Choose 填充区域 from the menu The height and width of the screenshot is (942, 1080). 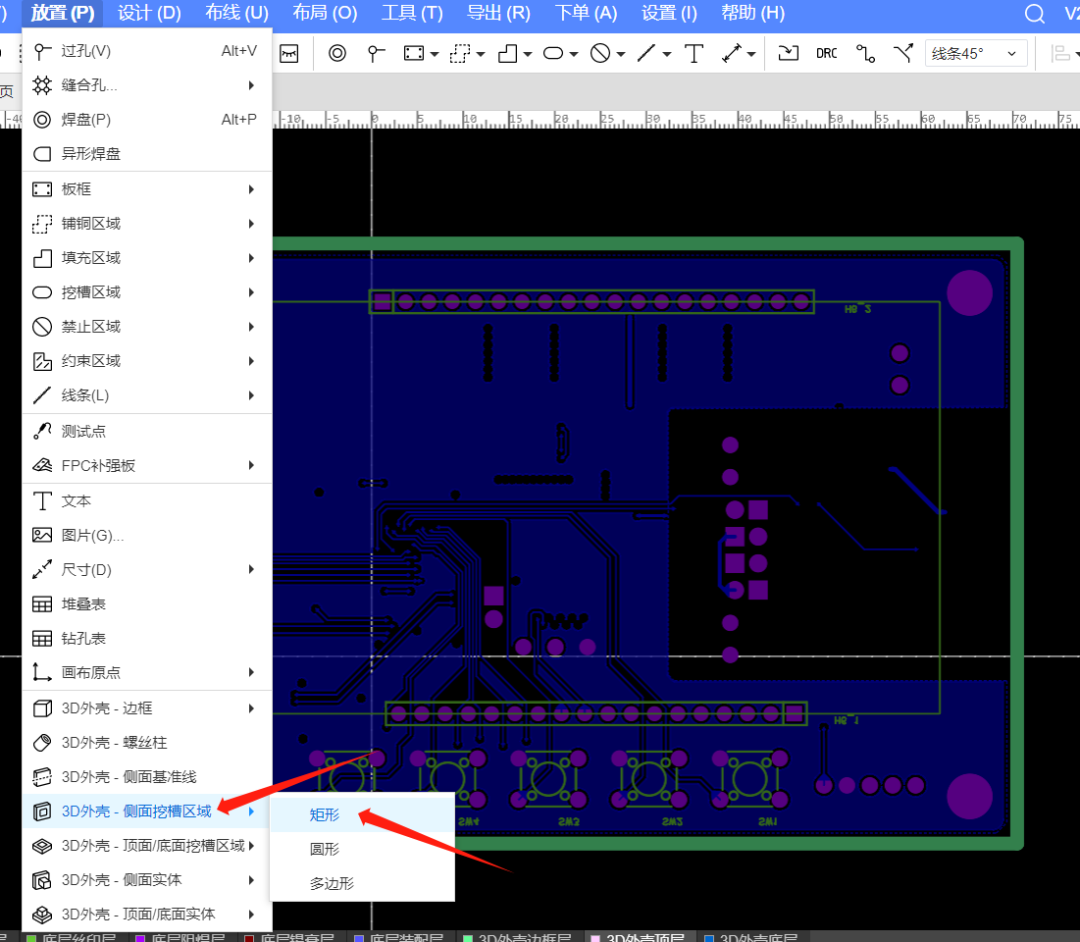tap(147, 258)
